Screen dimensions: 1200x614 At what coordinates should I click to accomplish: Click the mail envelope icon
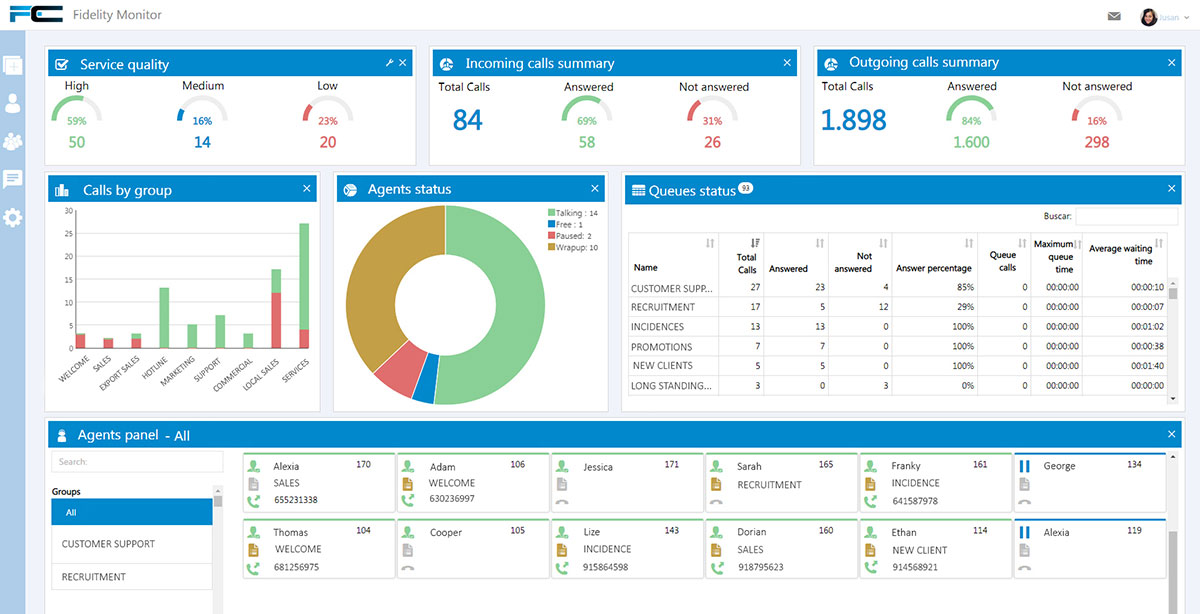tap(1114, 16)
